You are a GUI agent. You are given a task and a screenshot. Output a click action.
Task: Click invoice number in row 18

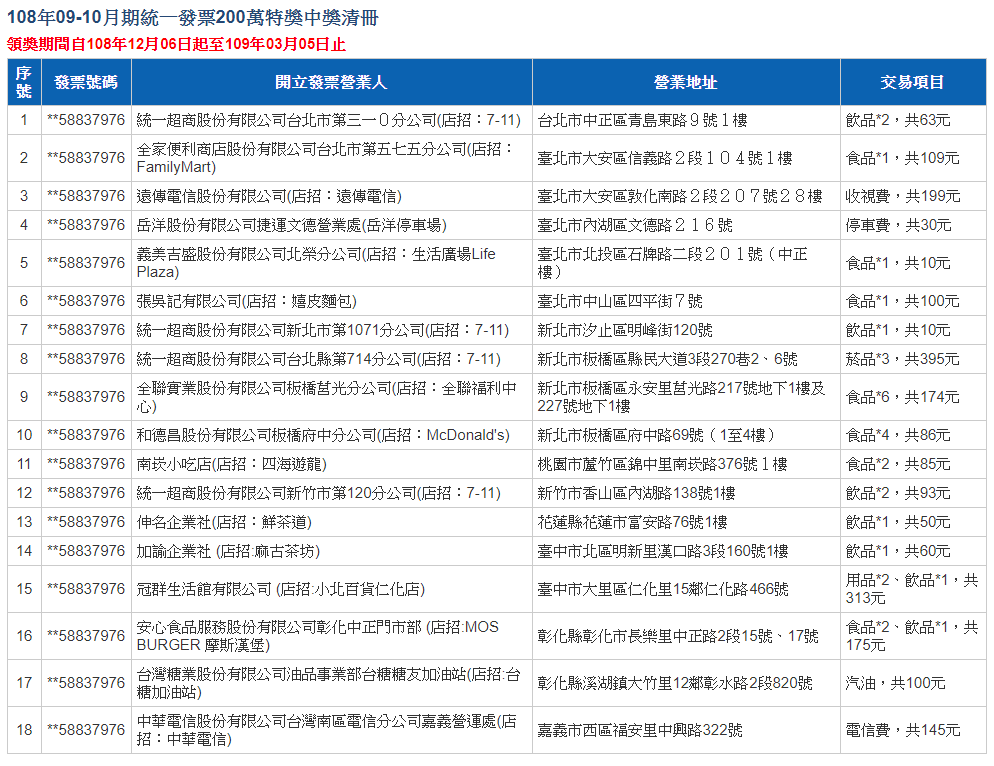[86, 731]
